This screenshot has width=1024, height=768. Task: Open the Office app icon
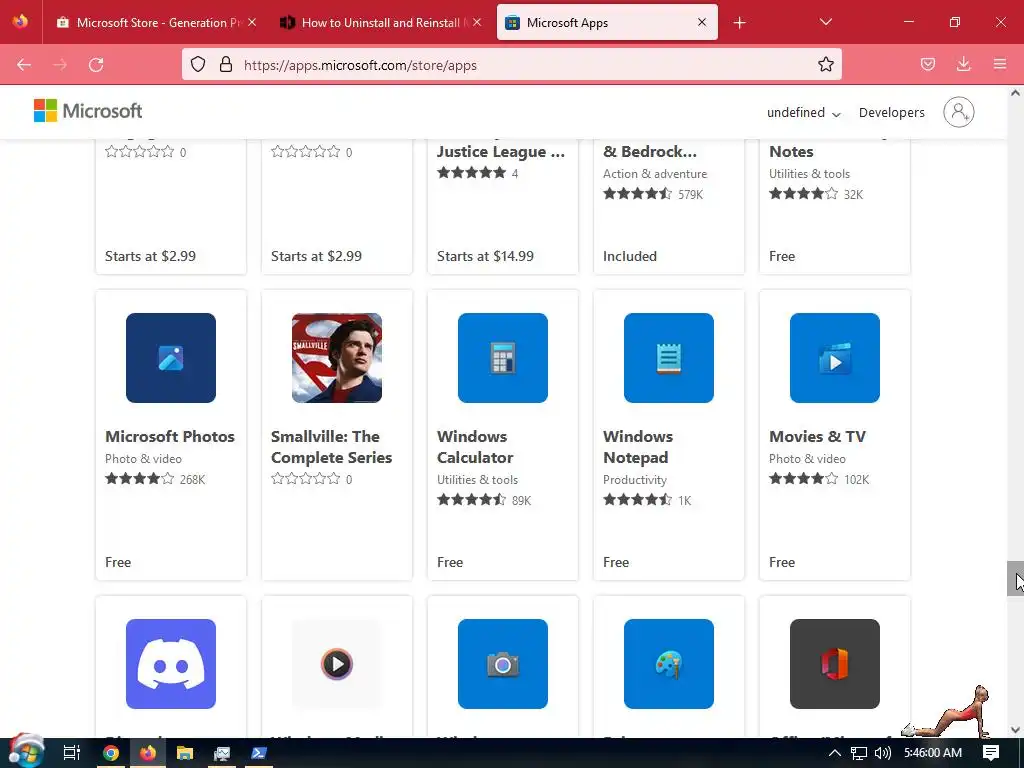834,664
